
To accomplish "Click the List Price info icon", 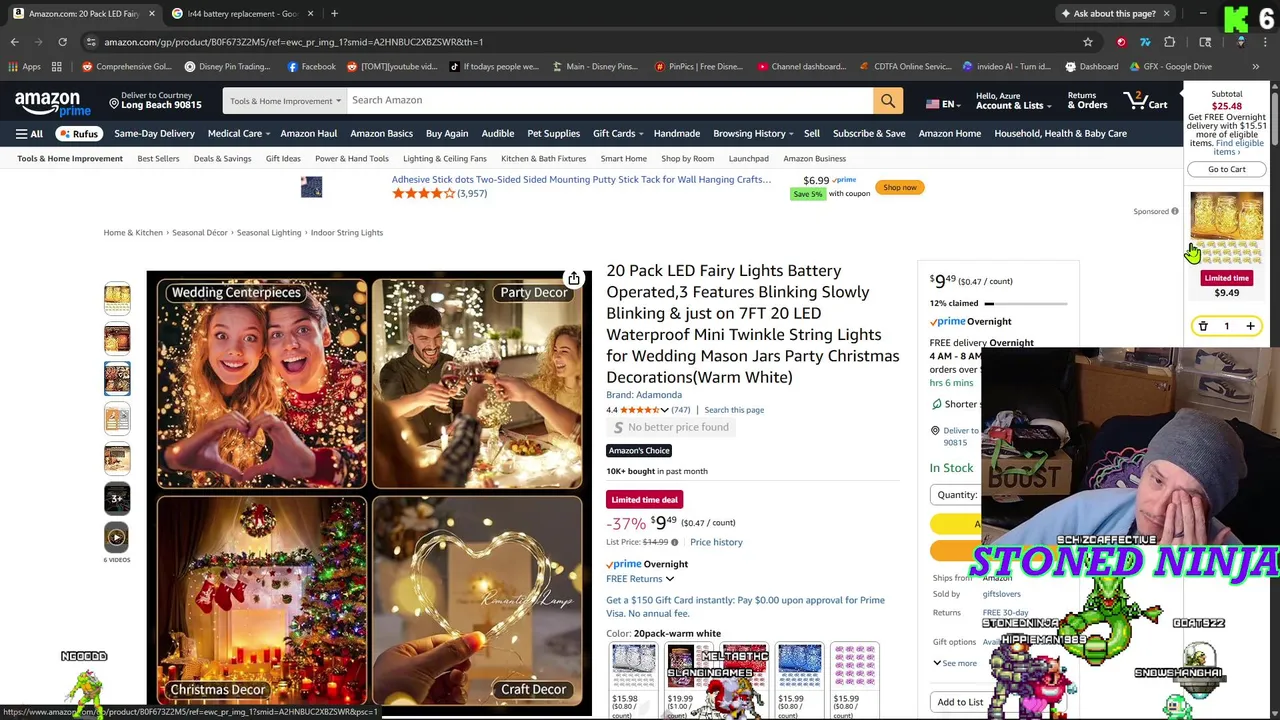I will [x=674, y=543].
